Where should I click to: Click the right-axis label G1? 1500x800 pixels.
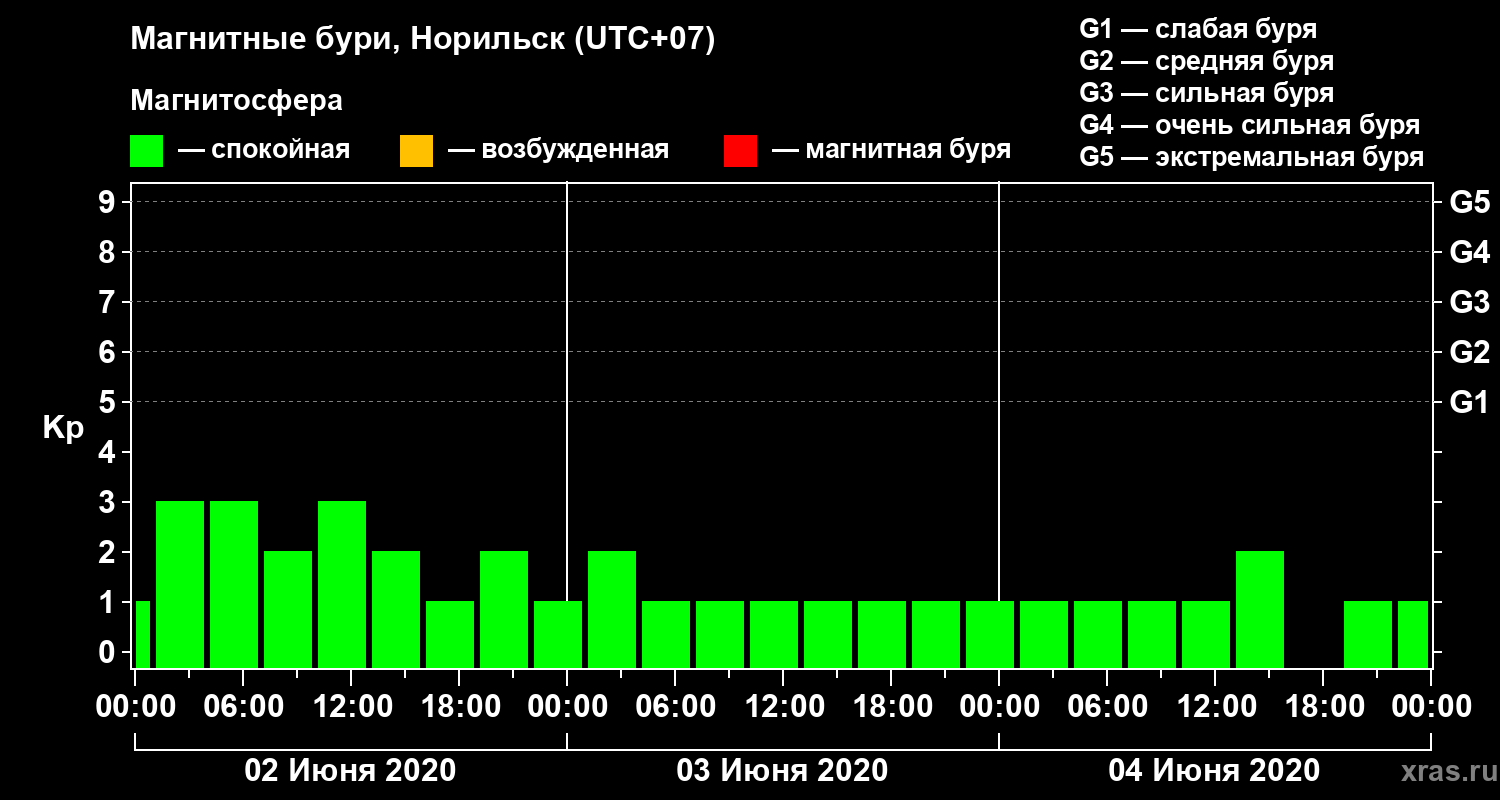click(x=1469, y=402)
